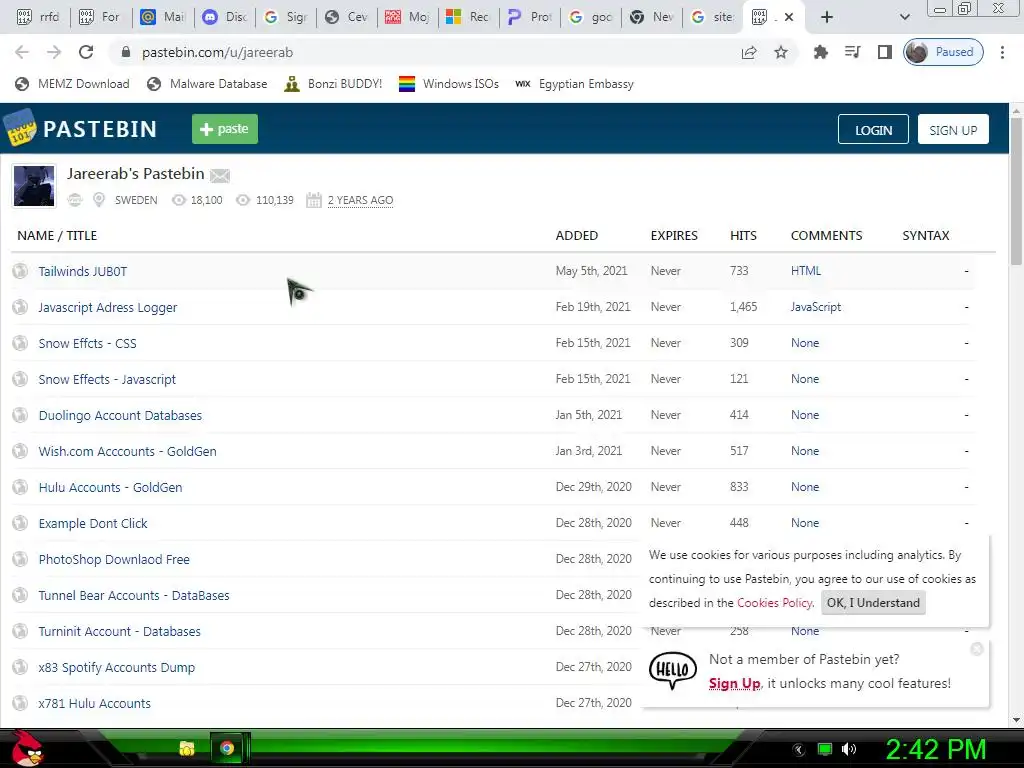Open Chrome three-dot menu

coord(1002,52)
